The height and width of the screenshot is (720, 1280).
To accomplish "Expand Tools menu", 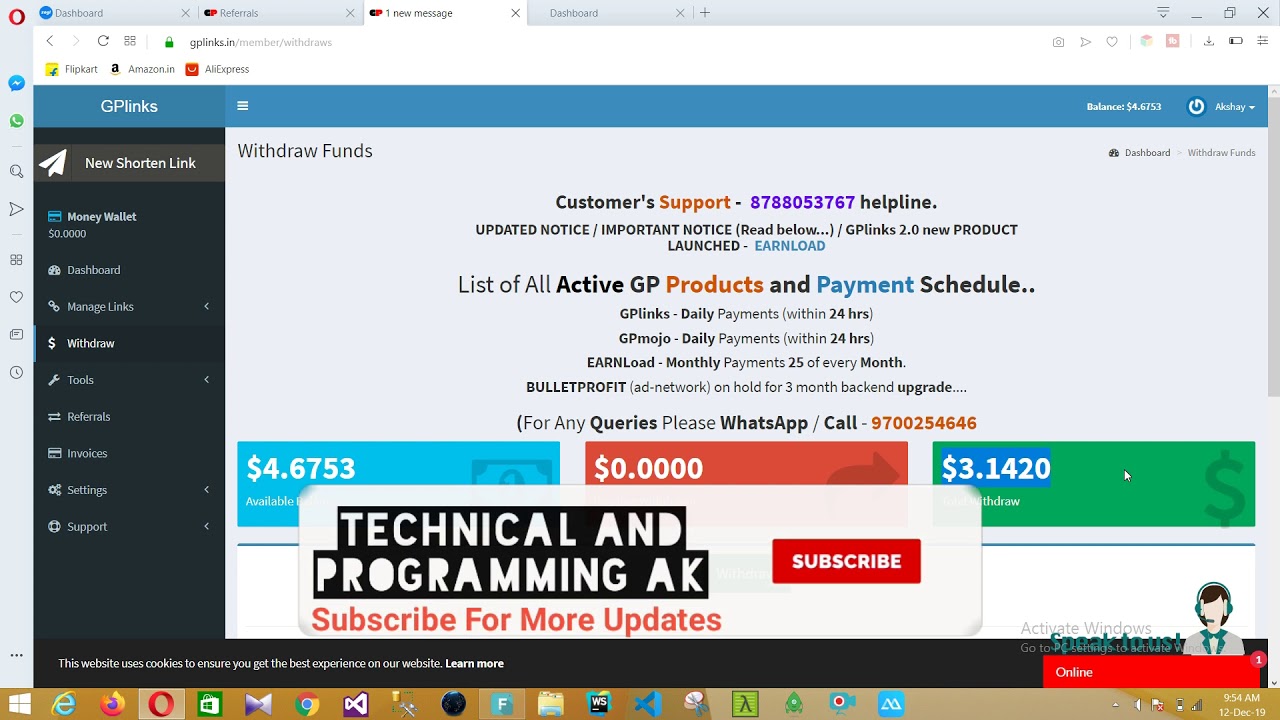I will point(129,380).
